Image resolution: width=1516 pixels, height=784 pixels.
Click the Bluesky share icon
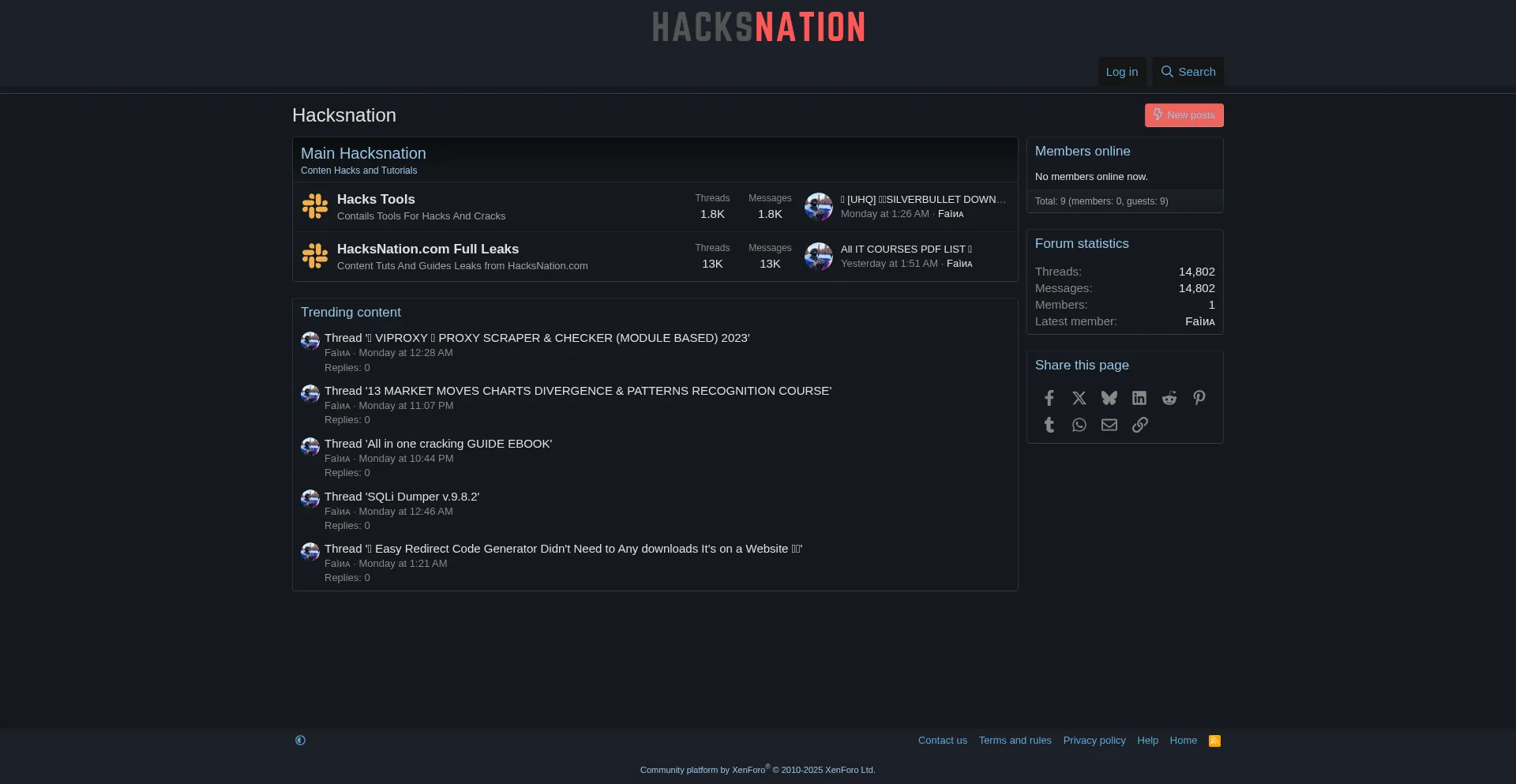tap(1109, 398)
